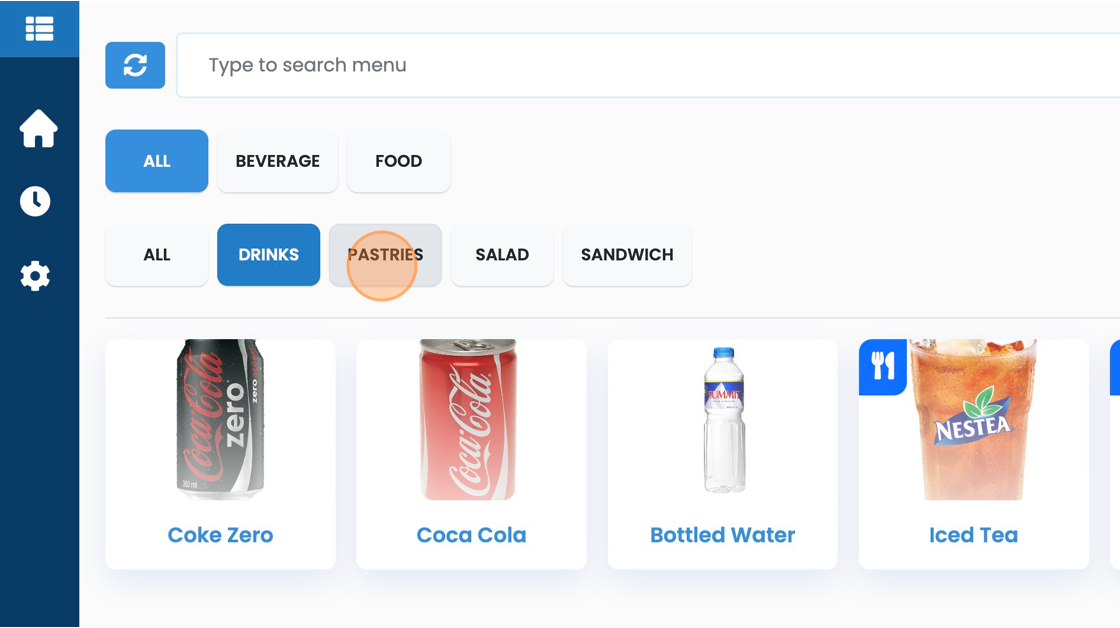Click the fork and knife badge on Iced Tea
Screen dimensions: 1120x628
point(883,367)
